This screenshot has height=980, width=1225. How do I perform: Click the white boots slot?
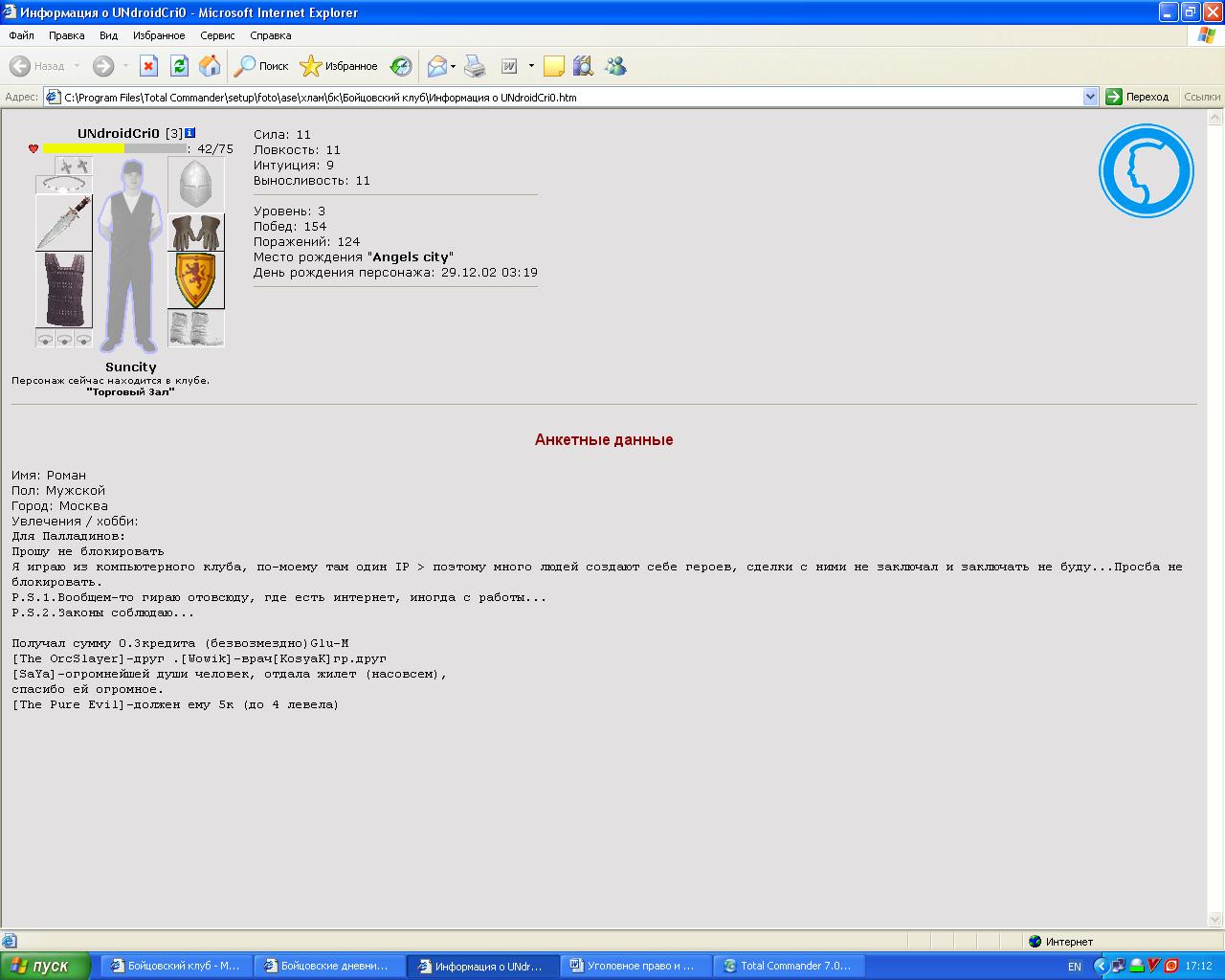coord(196,328)
